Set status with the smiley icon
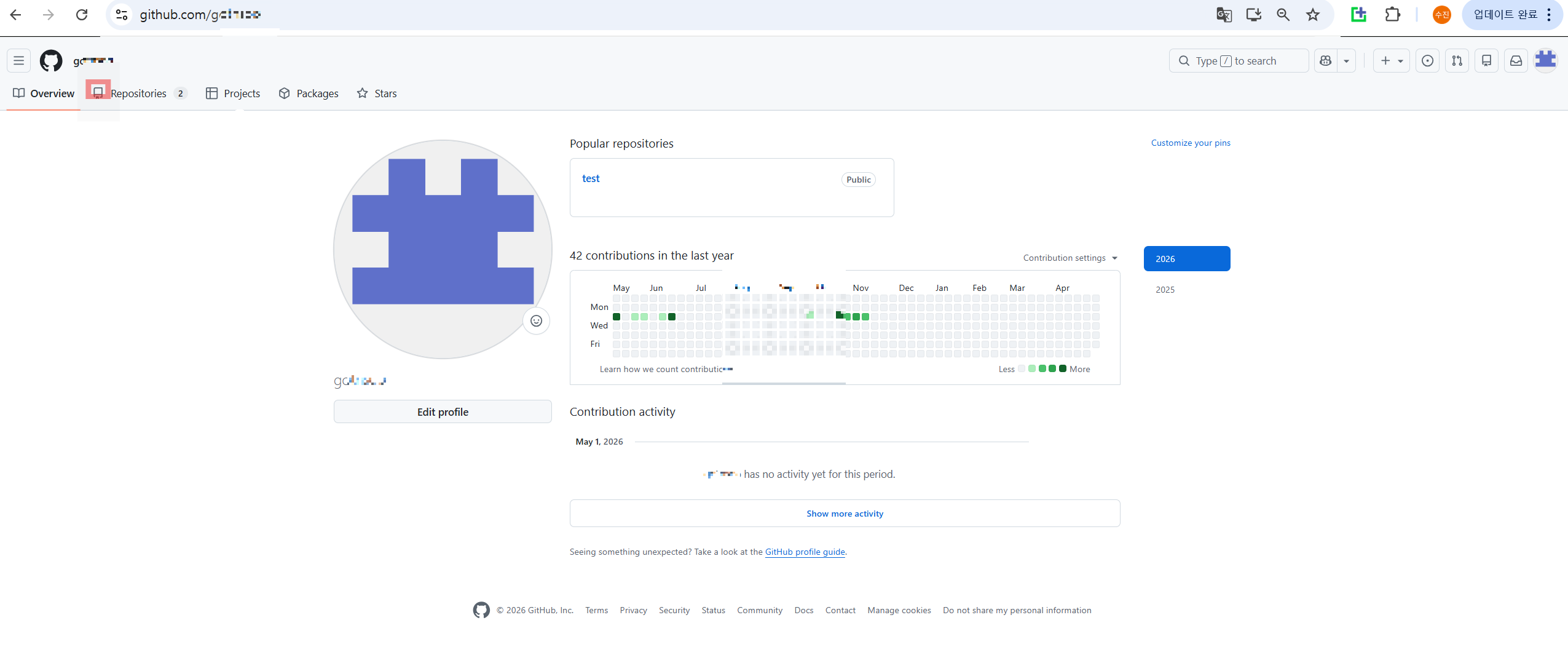Screen dimensions: 1568x663 click(x=536, y=321)
